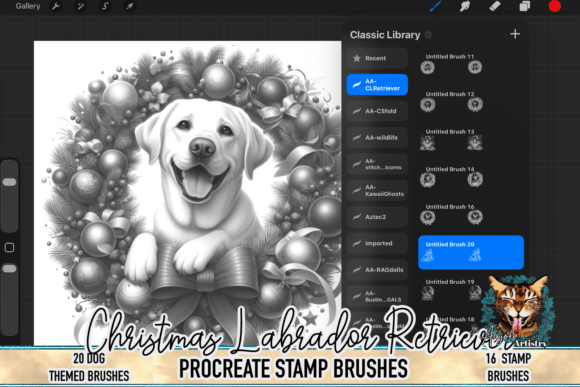This screenshot has width=580, height=387.
Task: Select the Paint brush tool
Action: tap(435, 6)
